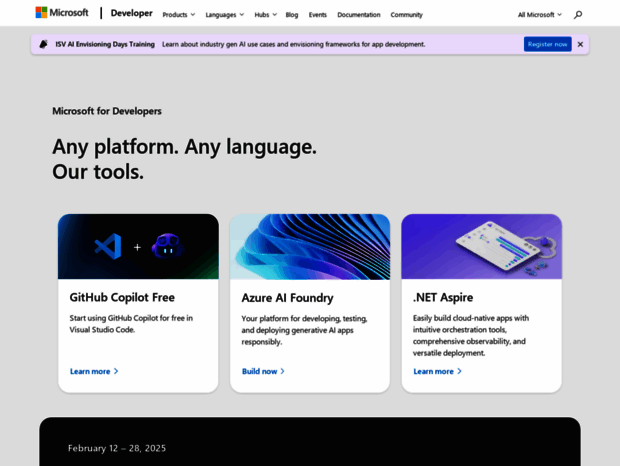620x466 pixels.
Task: Click the banner megaphone icon
Action: 43,44
